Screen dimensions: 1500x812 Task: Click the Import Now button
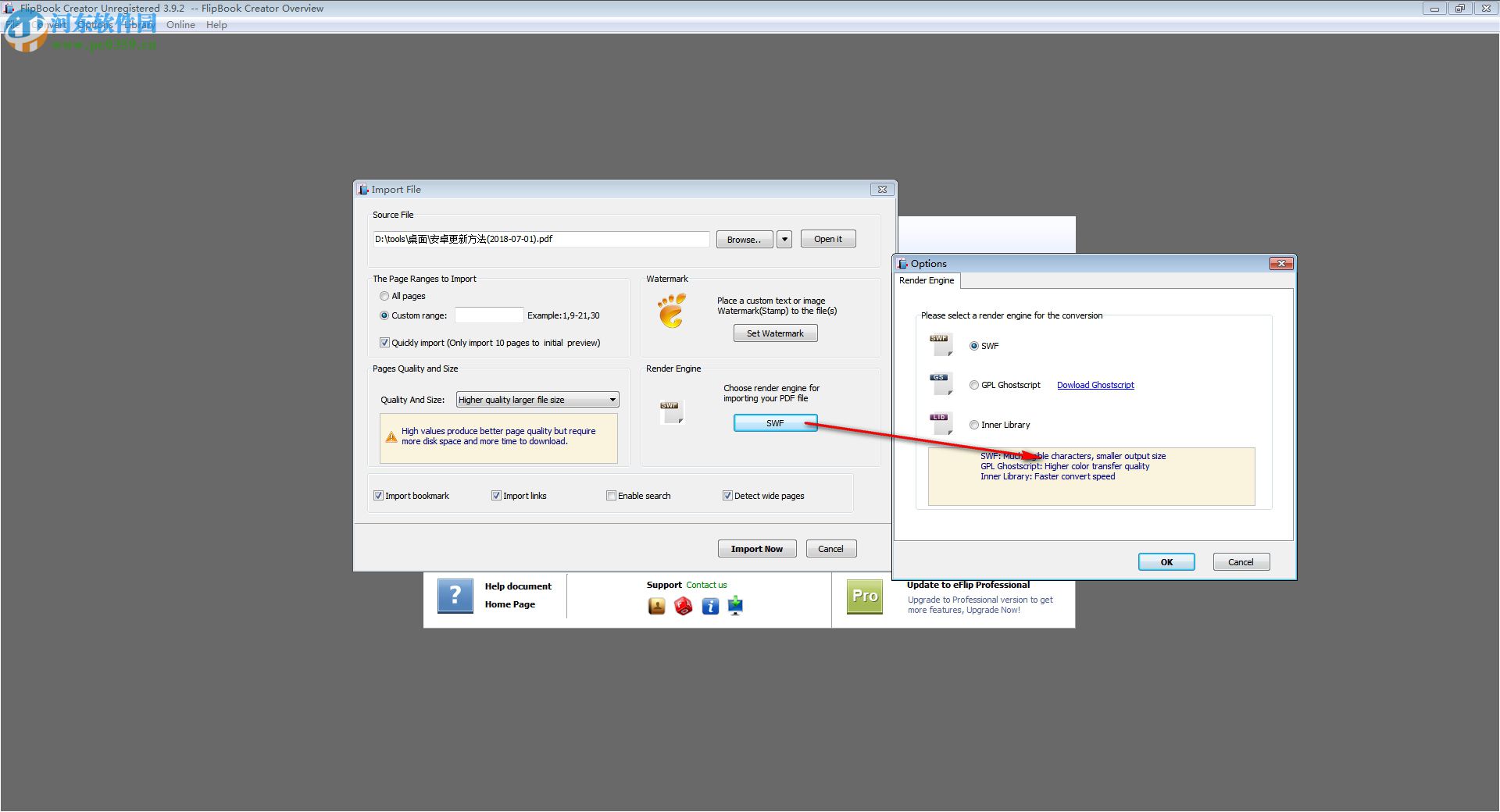pyautogui.click(x=757, y=549)
